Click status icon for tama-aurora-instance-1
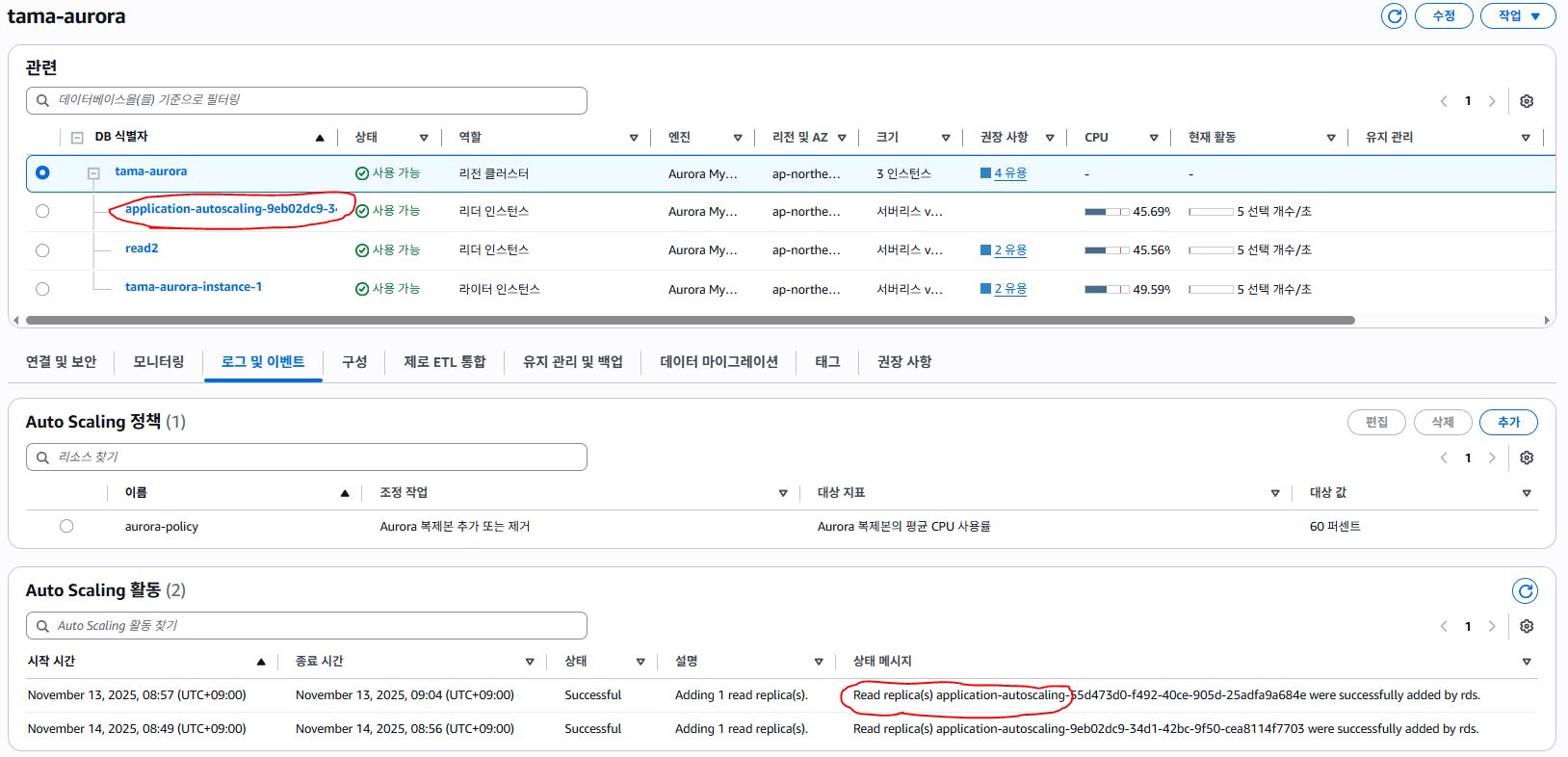The width and height of the screenshot is (1568, 757). point(362,289)
